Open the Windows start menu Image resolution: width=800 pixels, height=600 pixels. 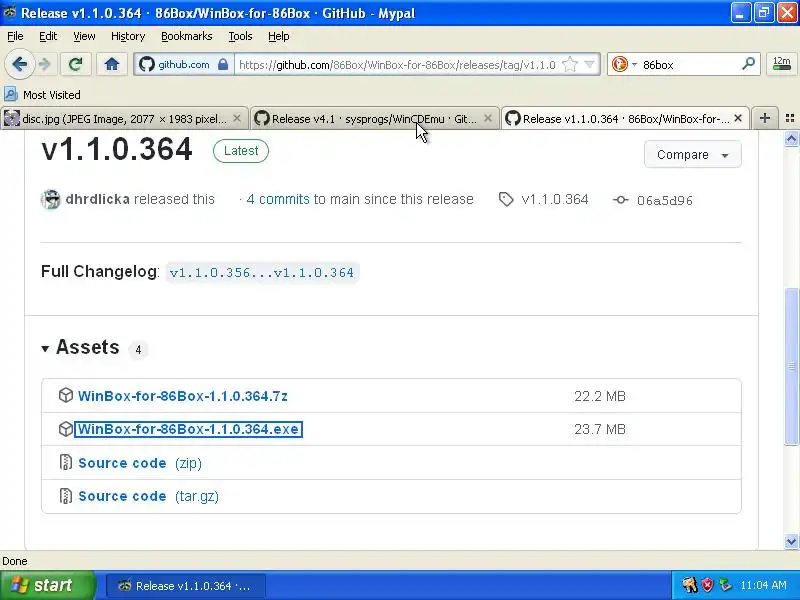47,585
